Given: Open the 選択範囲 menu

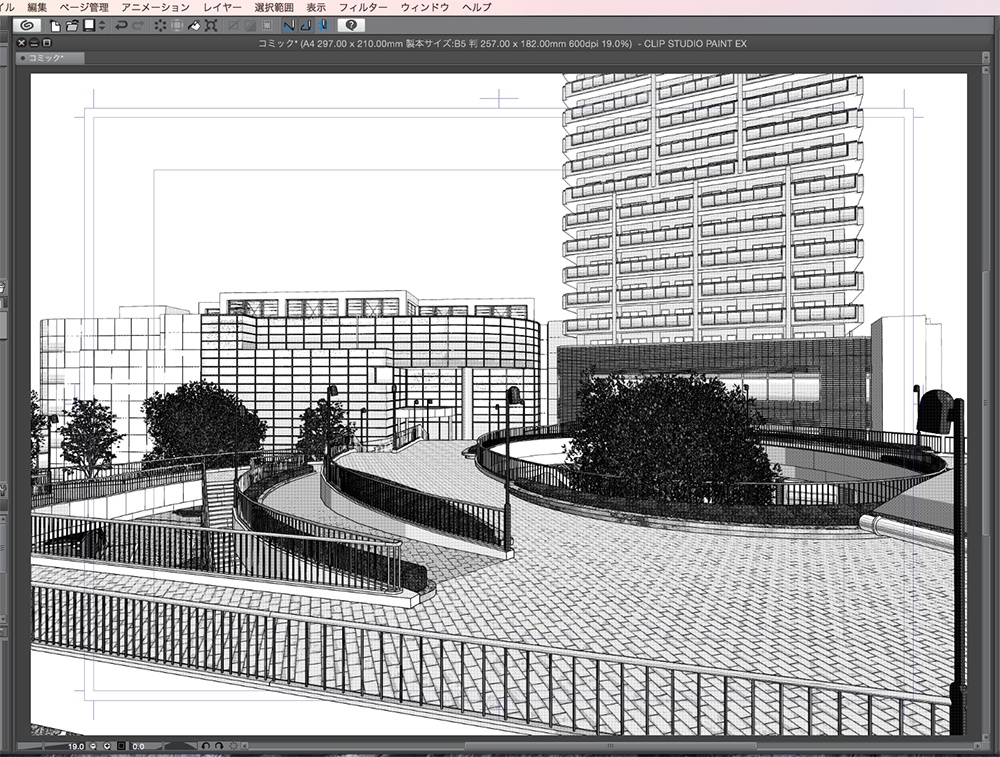Looking at the screenshot, I should tap(274, 7).
